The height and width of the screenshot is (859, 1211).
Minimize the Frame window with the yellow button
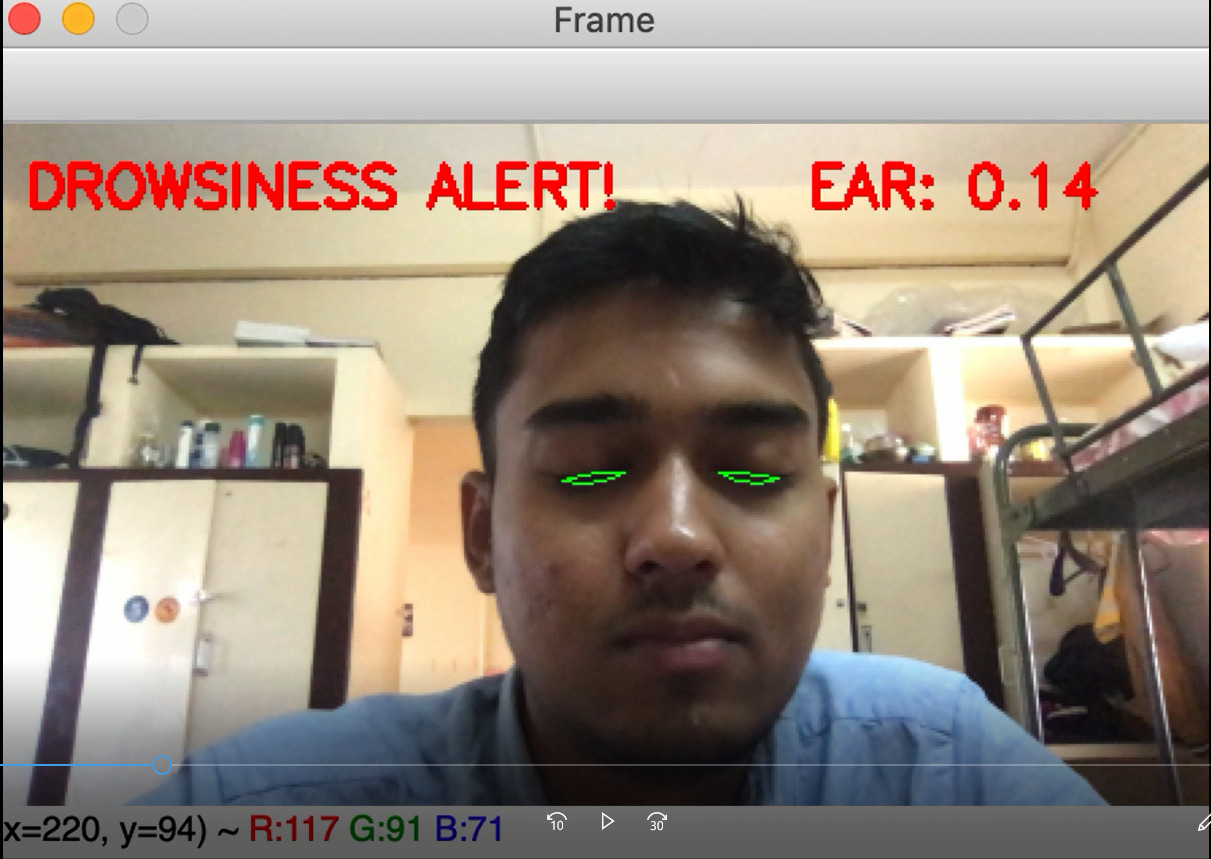coord(78,19)
